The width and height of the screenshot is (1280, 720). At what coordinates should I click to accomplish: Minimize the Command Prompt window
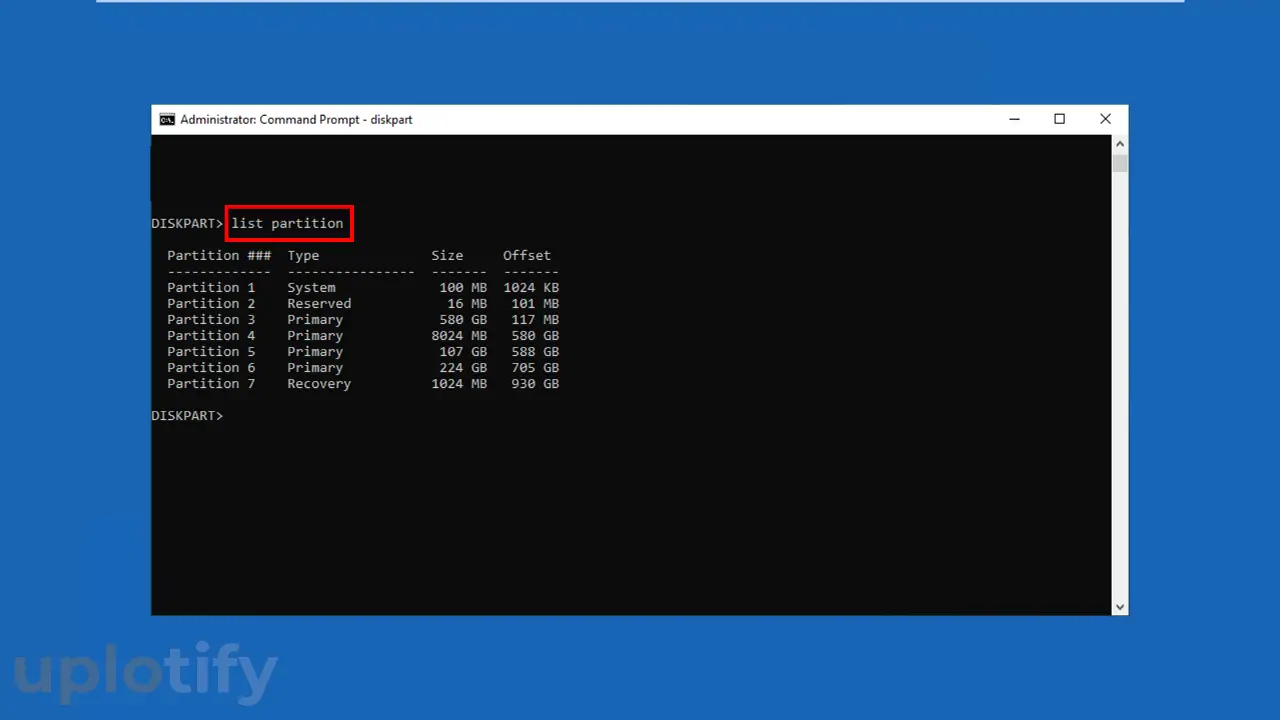(x=1014, y=119)
